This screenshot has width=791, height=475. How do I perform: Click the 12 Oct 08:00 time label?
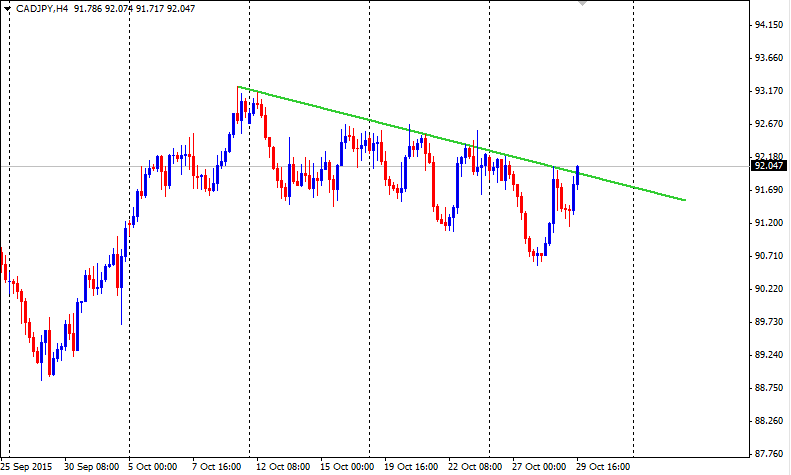click(283, 466)
